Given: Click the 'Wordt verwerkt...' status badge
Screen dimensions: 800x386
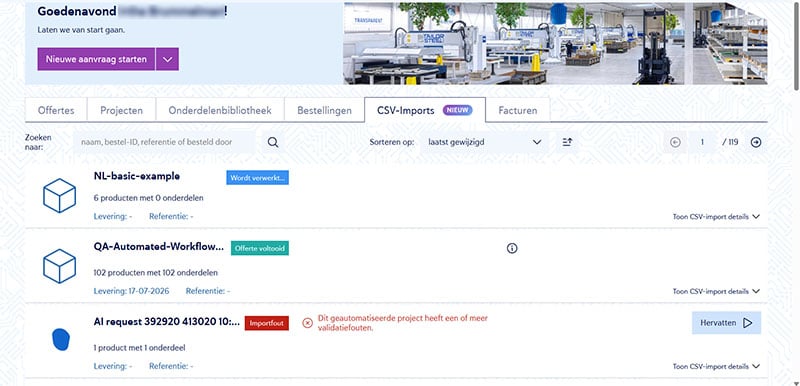Looking at the screenshot, I should [x=258, y=177].
